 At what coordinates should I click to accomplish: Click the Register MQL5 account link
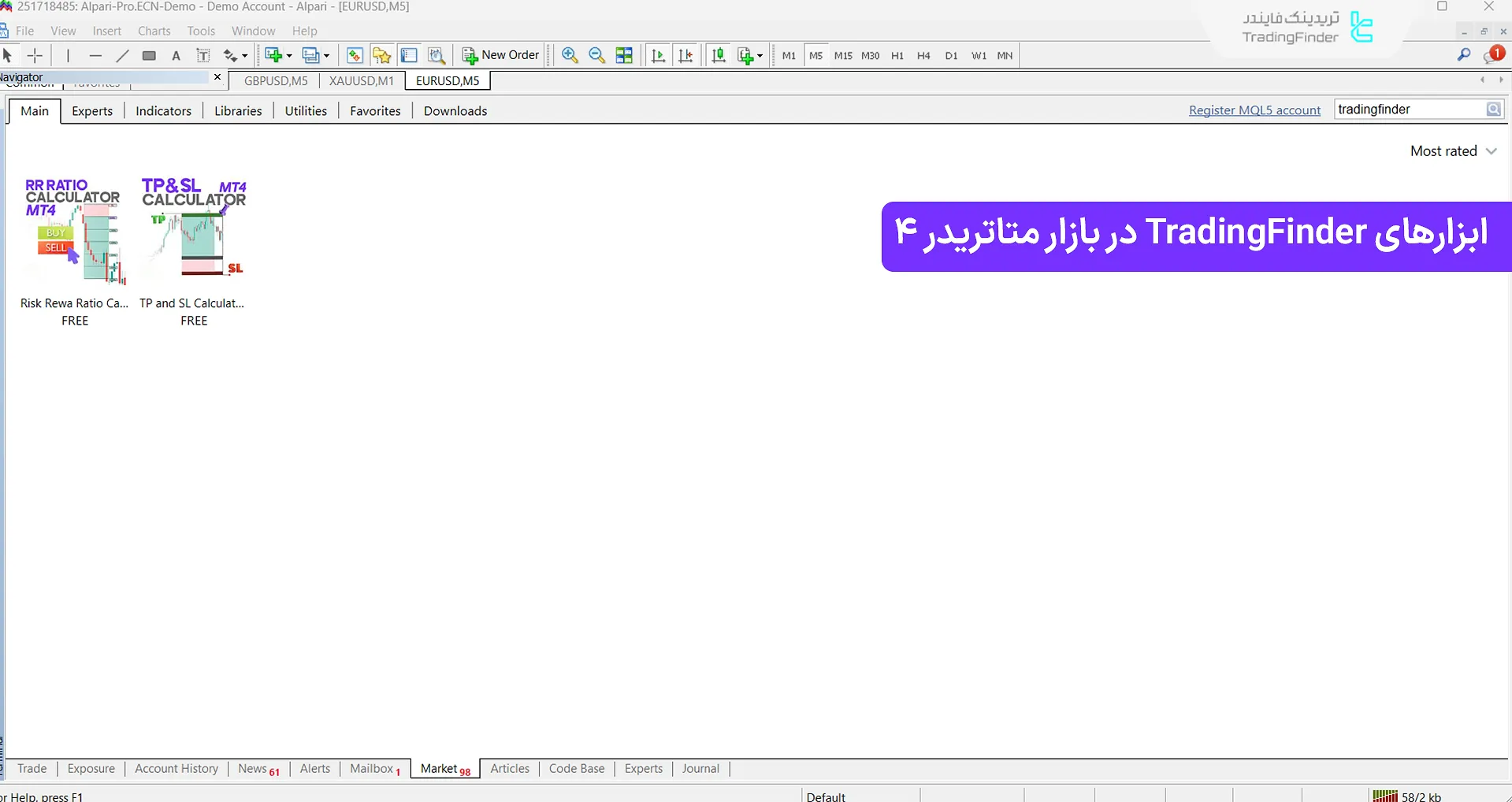pos(1254,110)
